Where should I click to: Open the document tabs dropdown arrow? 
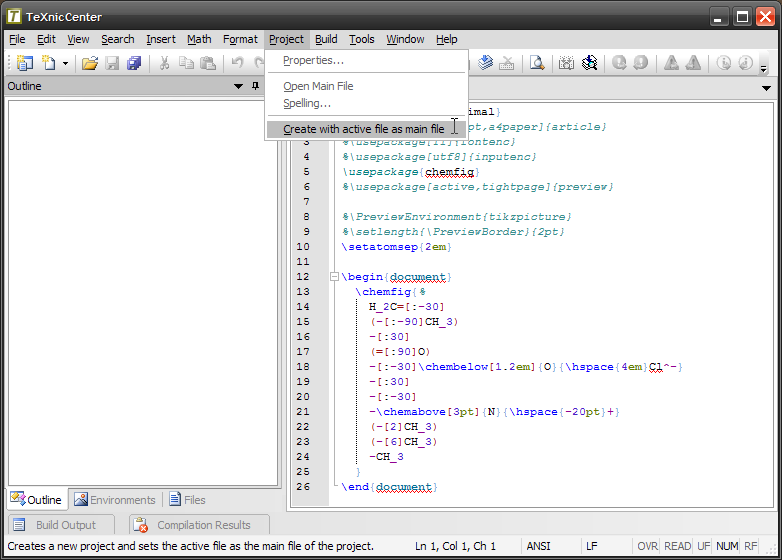pos(767,88)
